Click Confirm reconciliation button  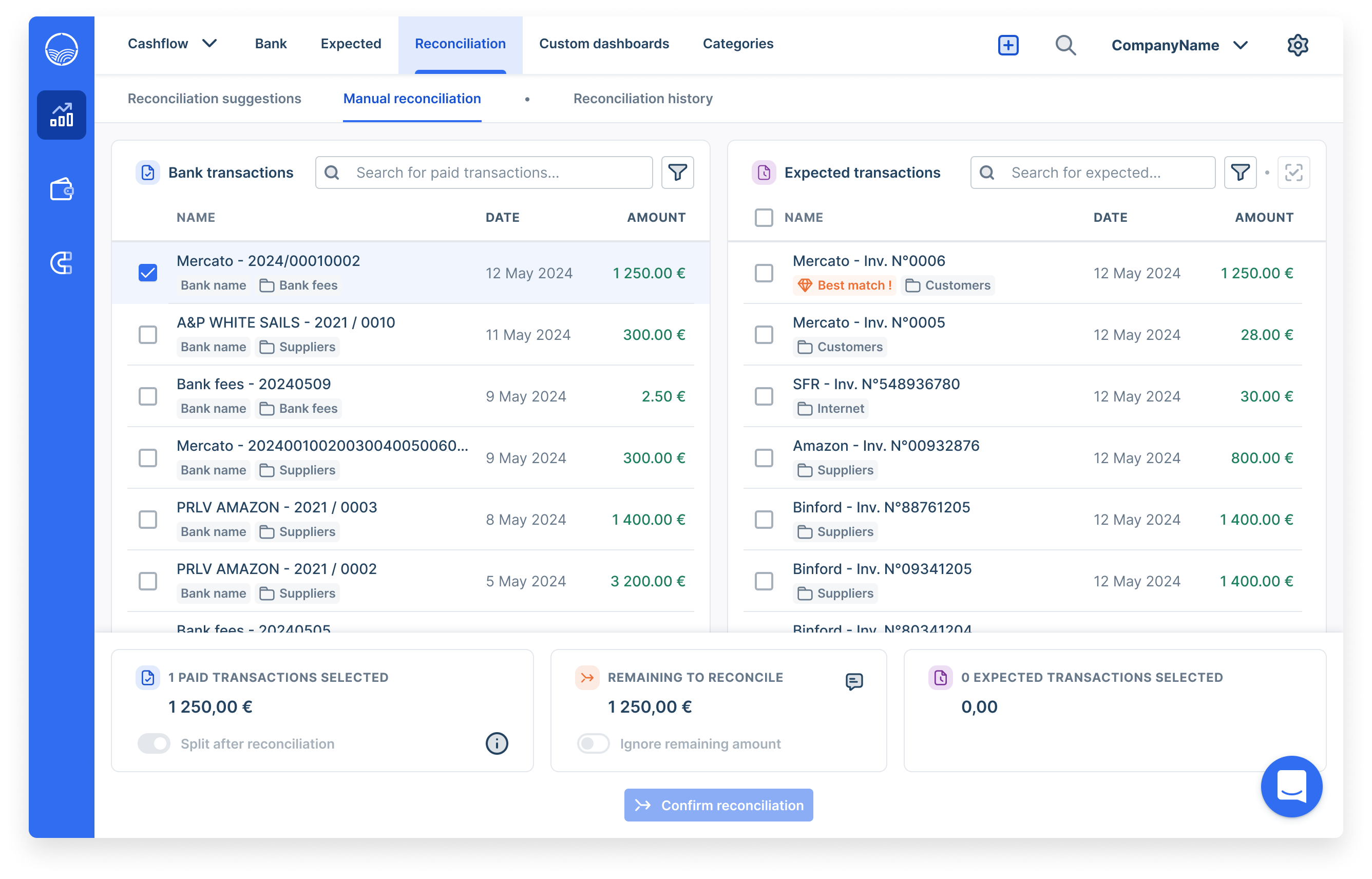pos(718,805)
